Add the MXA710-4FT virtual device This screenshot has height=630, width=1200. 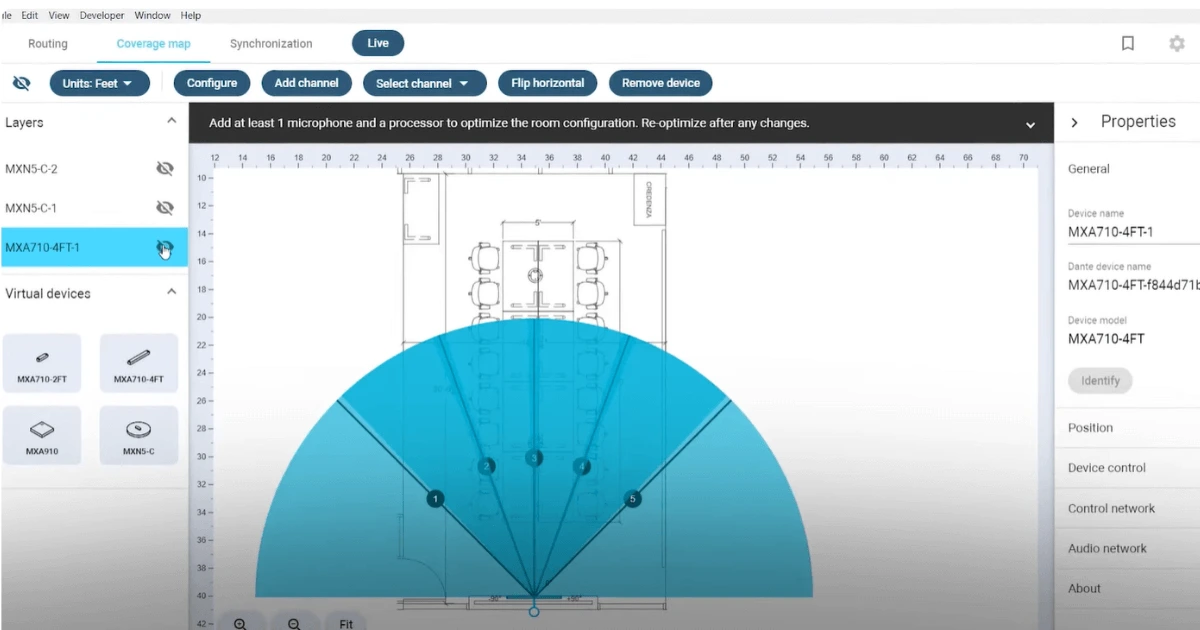tap(139, 363)
